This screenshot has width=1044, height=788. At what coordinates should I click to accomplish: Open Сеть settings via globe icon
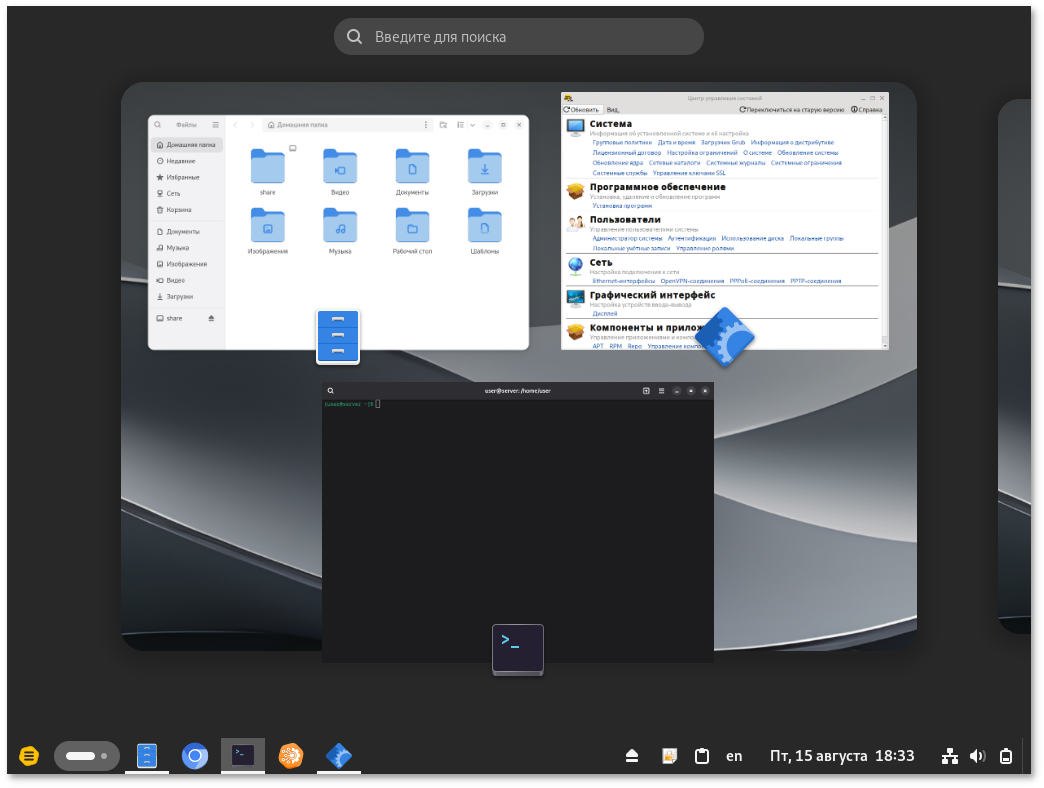[x=574, y=265]
